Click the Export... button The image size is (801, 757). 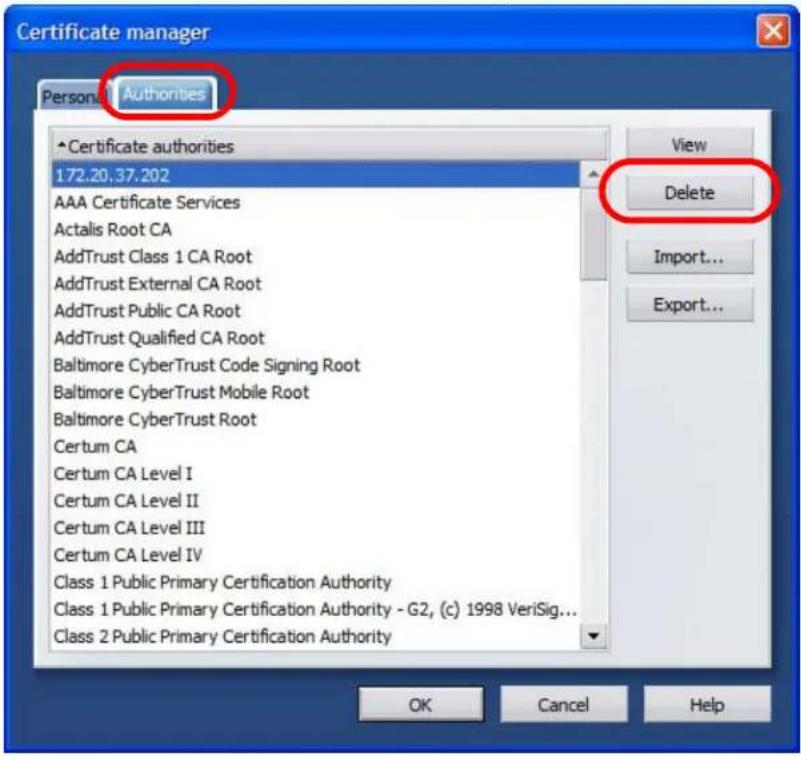[x=690, y=304]
